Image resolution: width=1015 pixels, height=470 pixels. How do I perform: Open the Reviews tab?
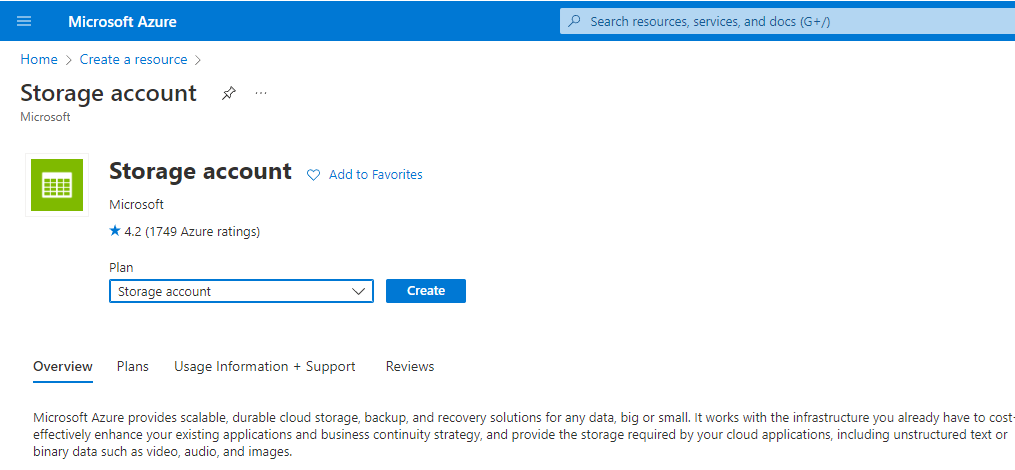[x=410, y=366]
